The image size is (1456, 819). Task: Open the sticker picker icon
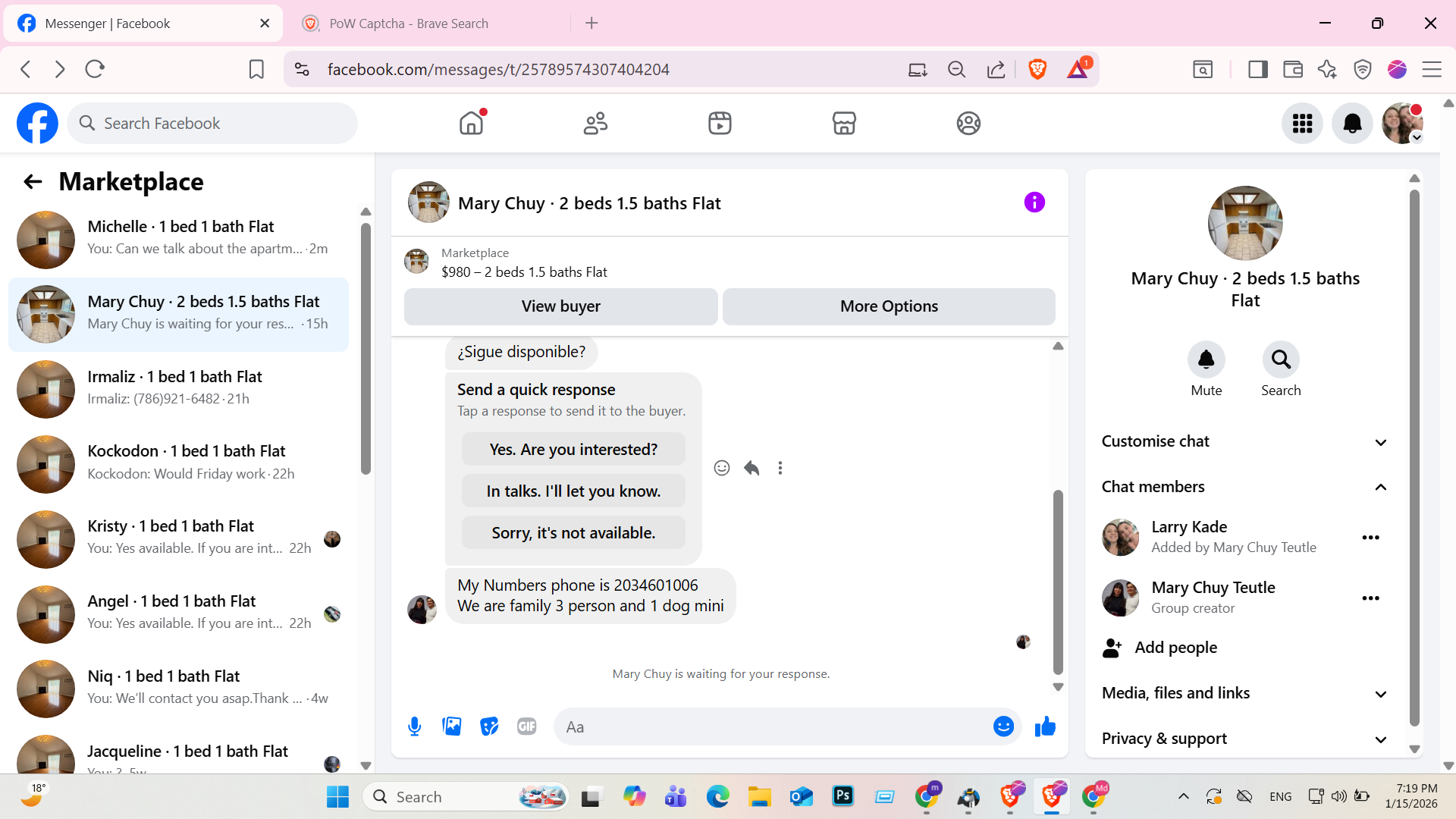pos(489,726)
